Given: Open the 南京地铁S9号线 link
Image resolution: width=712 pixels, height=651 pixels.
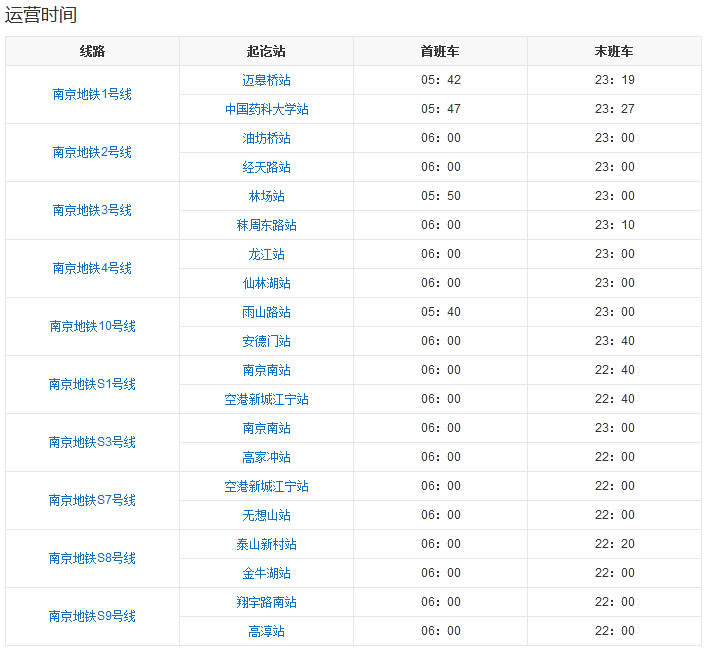Looking at the screenshot, I should (92, 616).
